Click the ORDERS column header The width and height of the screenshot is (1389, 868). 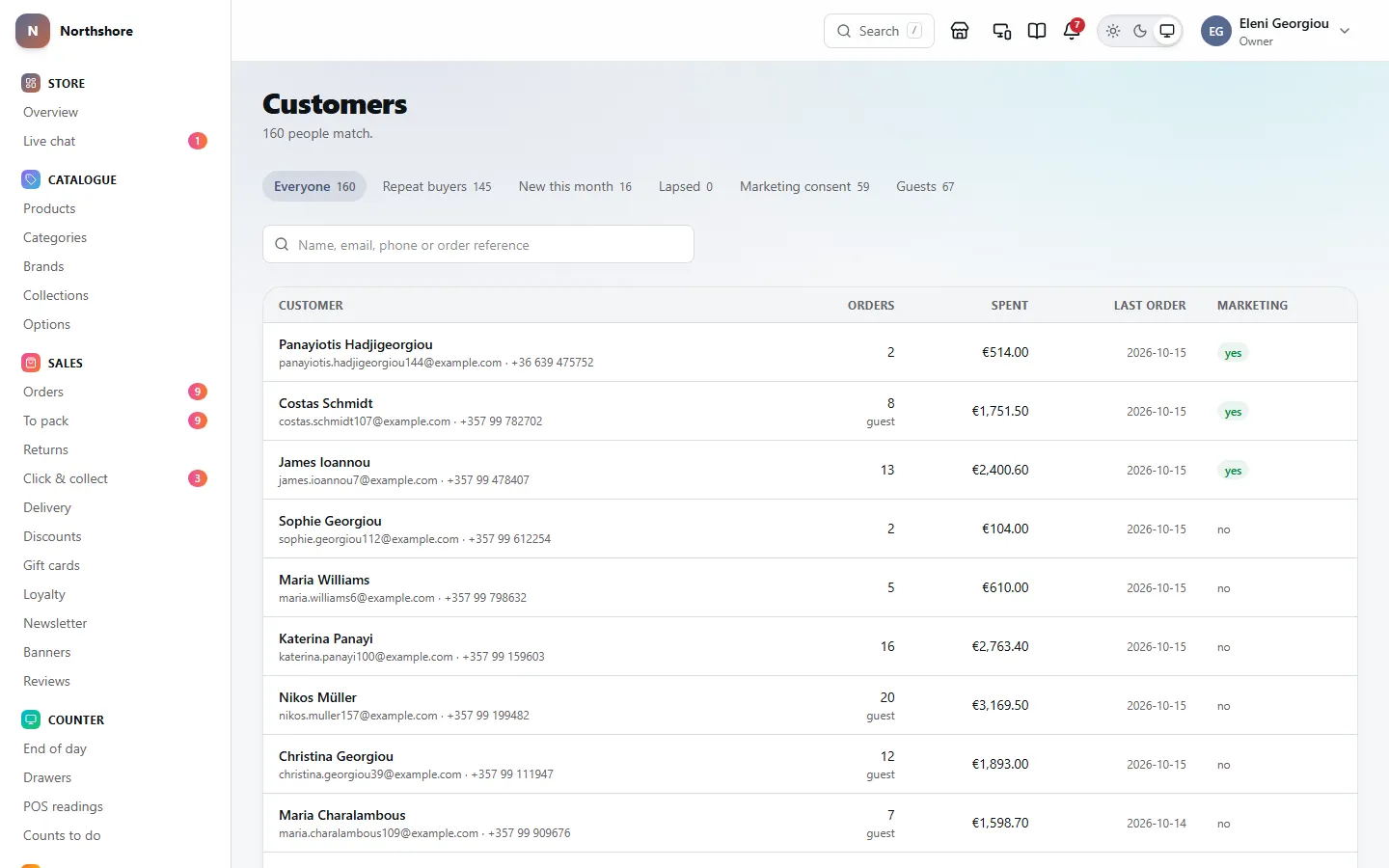pos(871,305)
